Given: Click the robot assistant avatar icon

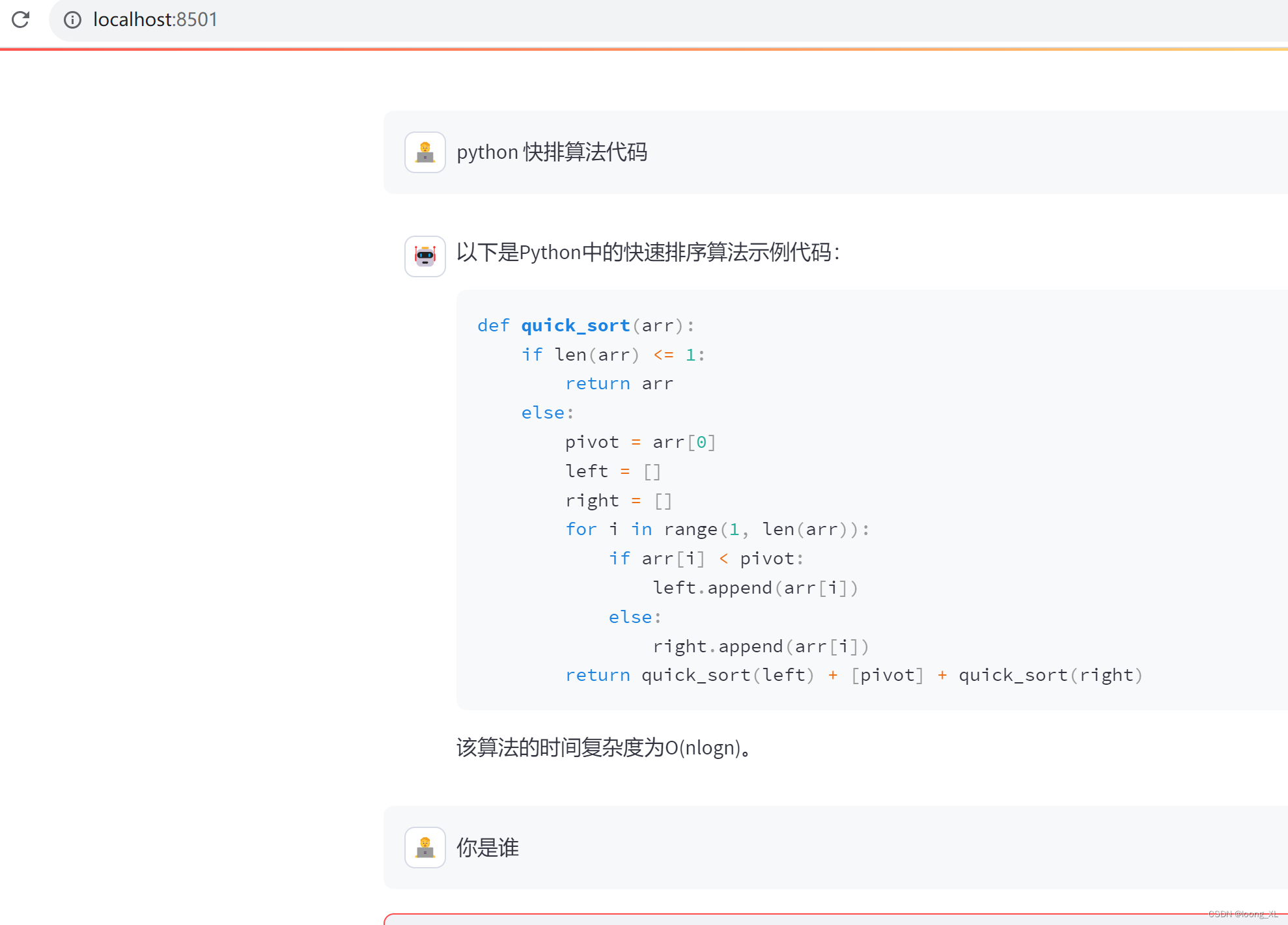Looking at the screenshot, I should [425, 256].
